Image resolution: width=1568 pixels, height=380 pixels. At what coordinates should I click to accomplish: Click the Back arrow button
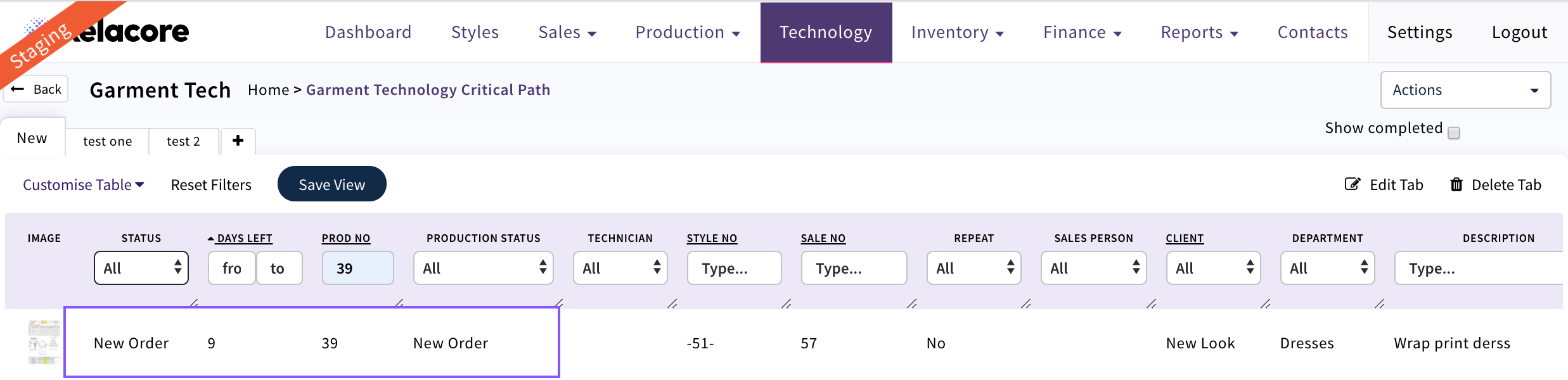[x=36, y=89]
